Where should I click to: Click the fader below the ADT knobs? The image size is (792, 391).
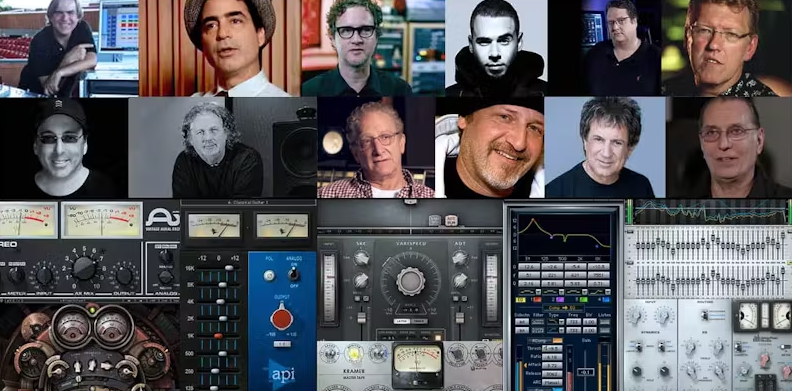click(x=459, y=317)
